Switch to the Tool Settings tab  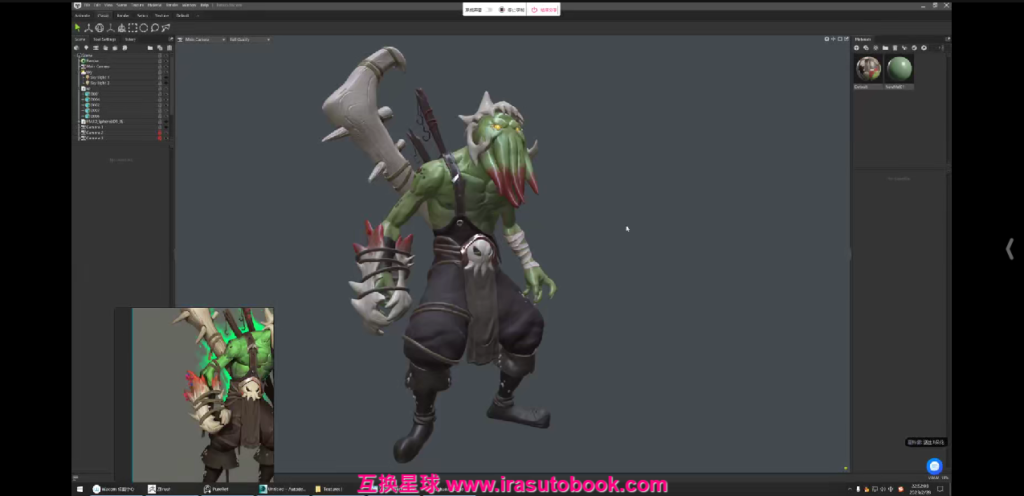coord(104,39)
